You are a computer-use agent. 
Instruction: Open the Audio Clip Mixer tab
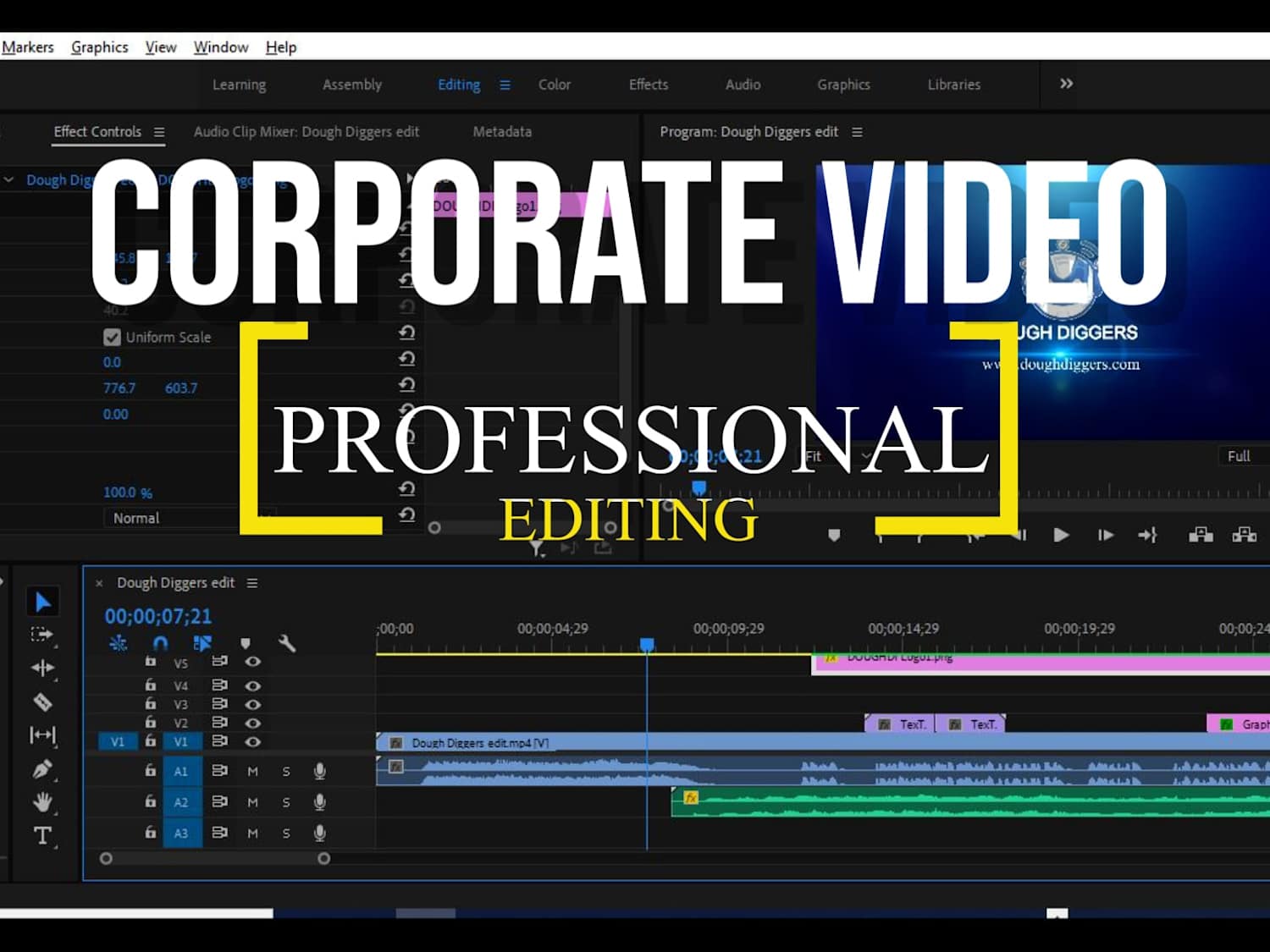pyautogui.click(x=306, y=132)
